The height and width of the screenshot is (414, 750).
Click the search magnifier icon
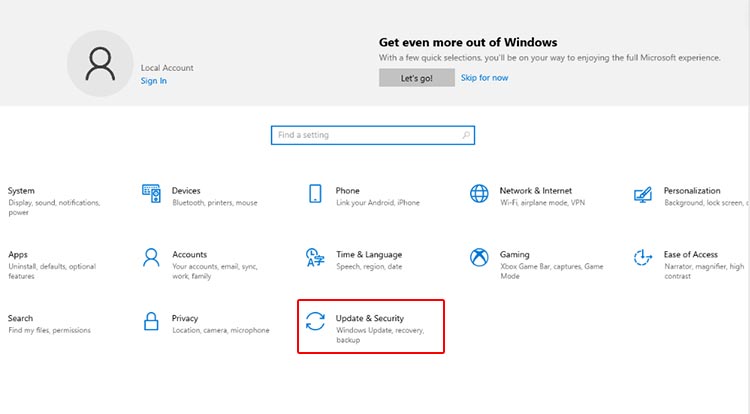click(x=466, y=135)
